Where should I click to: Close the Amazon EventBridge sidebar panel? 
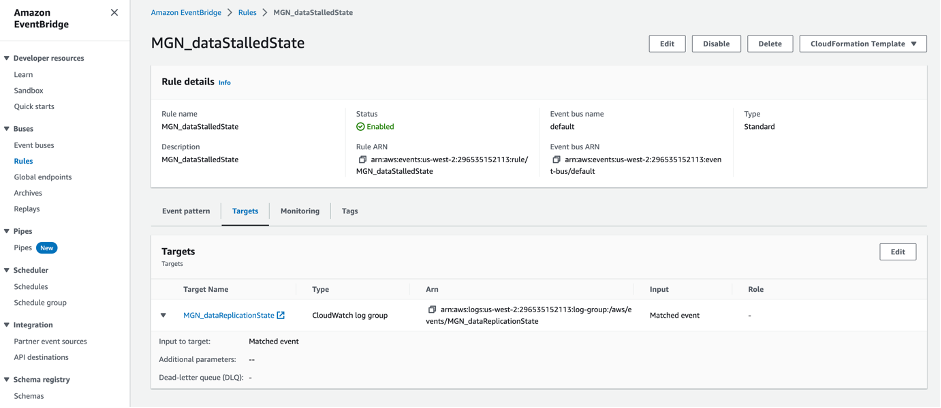pyautogui.click(x=114, y=12)
